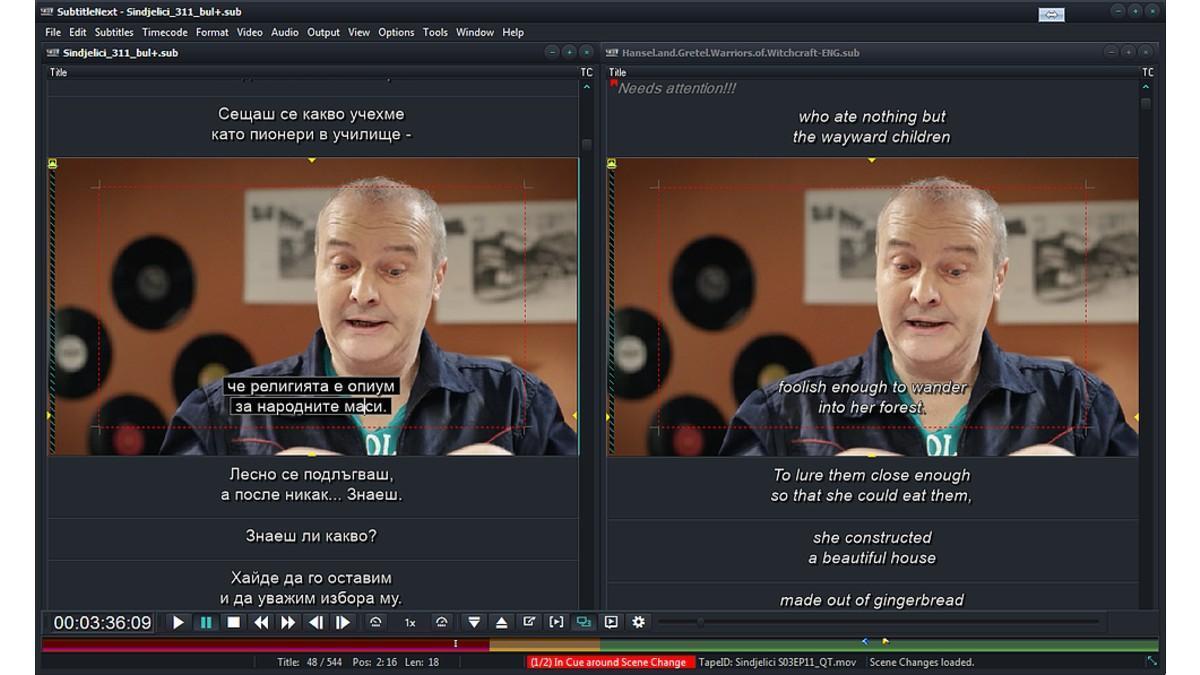Open the Window menu

[475, 32]
